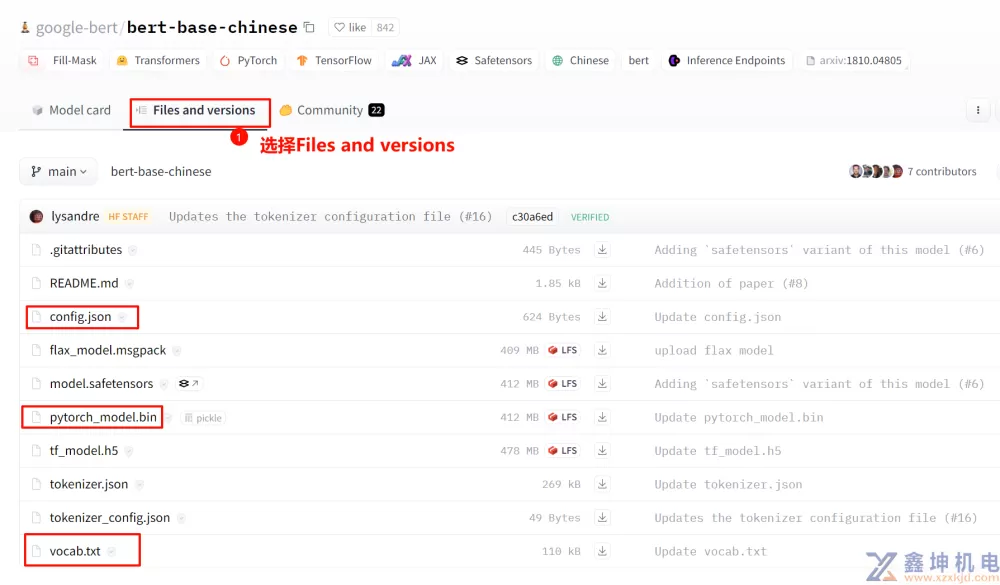Switch to the Model card tab
Viewport: 1000px width, 585px height.
tap(71, 110)
